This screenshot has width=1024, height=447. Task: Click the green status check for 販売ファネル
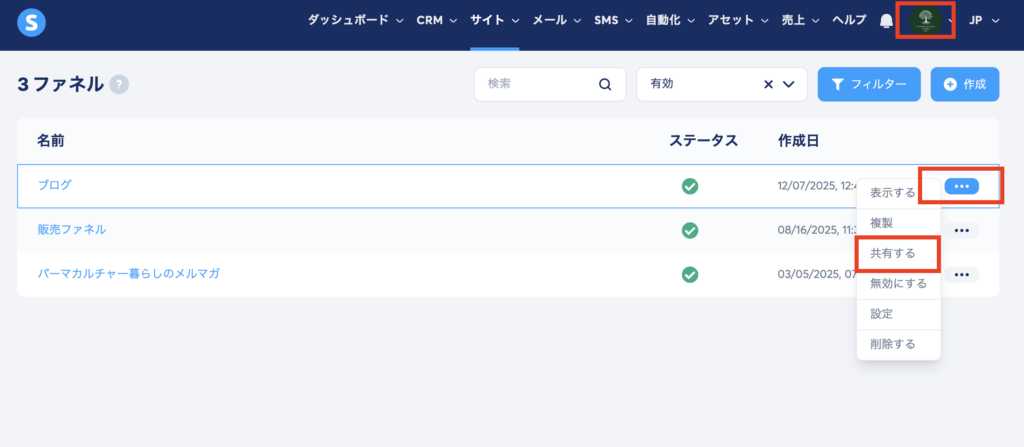689,230
